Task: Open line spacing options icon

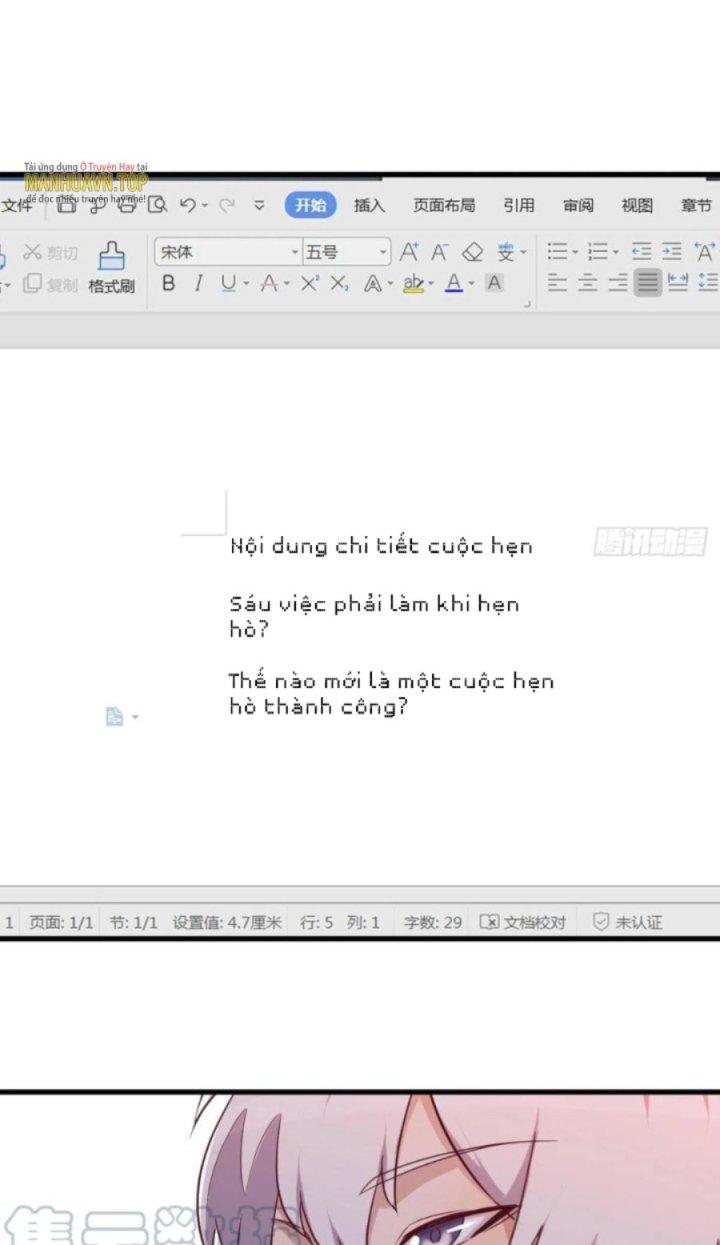Action: pos(706,283)
